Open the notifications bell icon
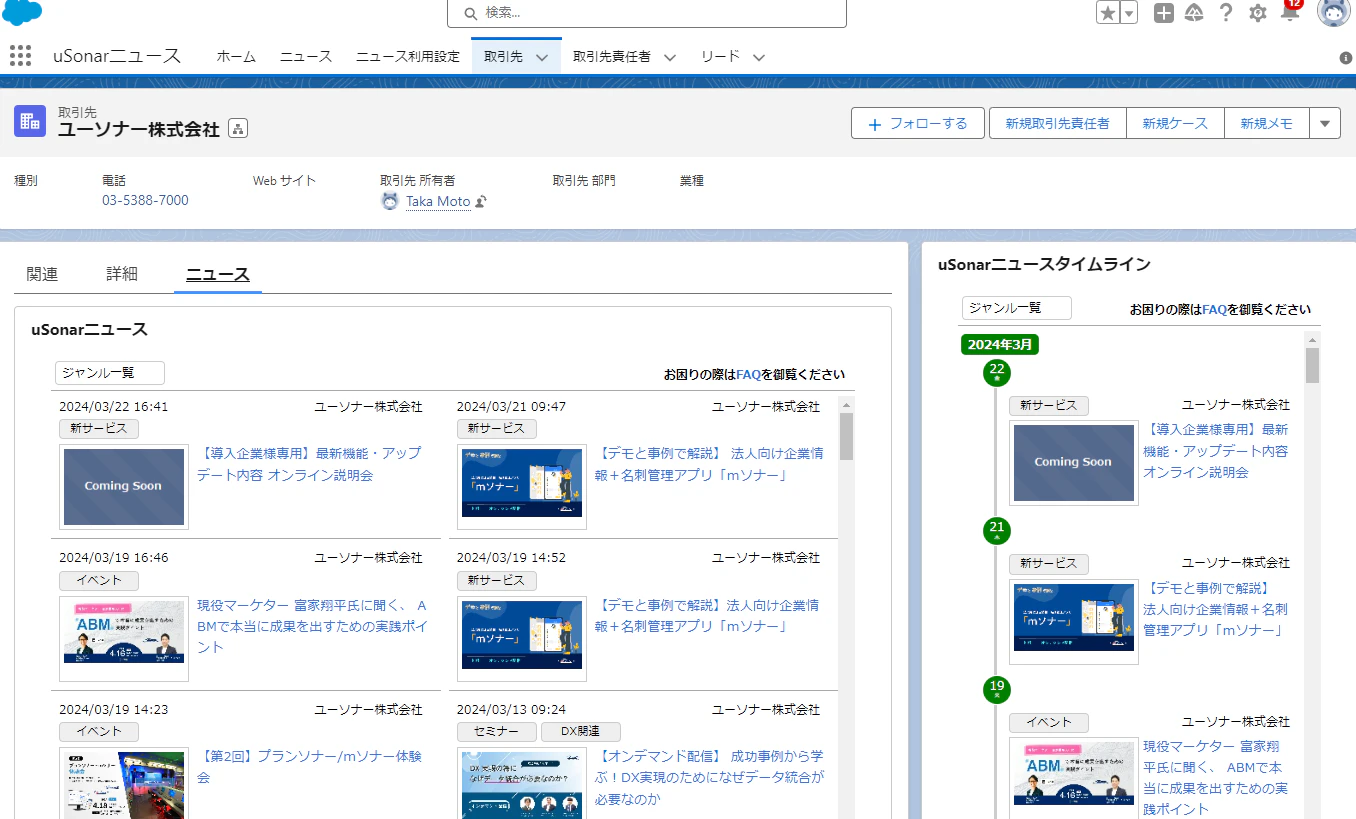This screenshot has width=1356, height=819. point(1290,12)
